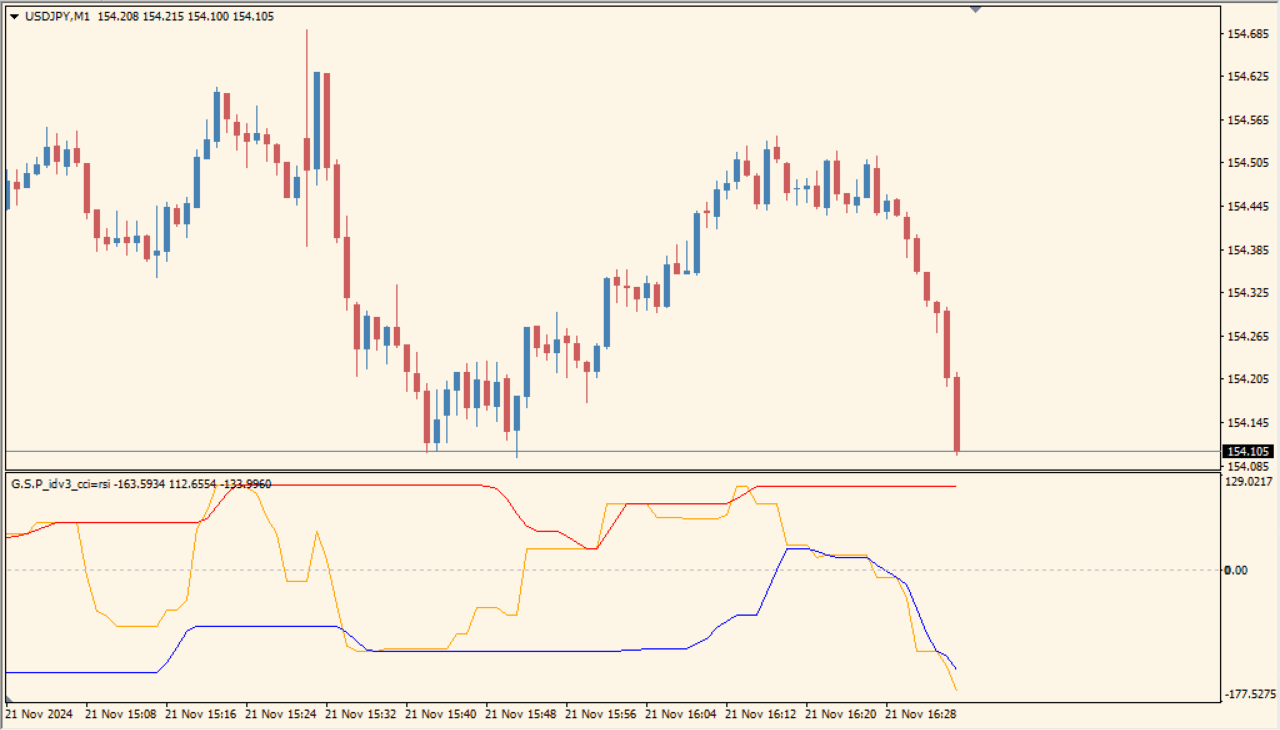Click the 21 Nov 15:48 time label
This screenshot has height=730, width=1280.
click(x=520, y=715)
